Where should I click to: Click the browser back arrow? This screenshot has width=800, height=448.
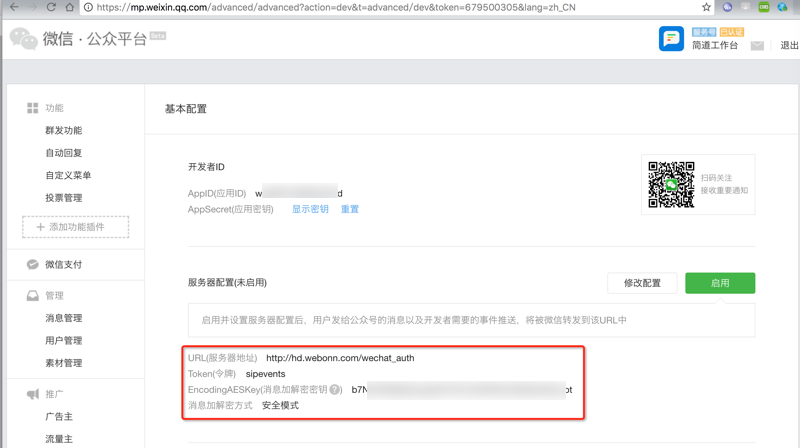[x=14, y=7]
